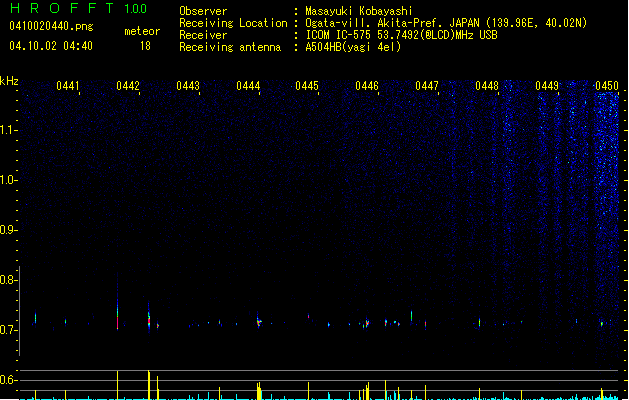This screenshot has width=629, height=400.
Task: Click the 0.7 frequency axis label
Action: click(x=7, y=330)
